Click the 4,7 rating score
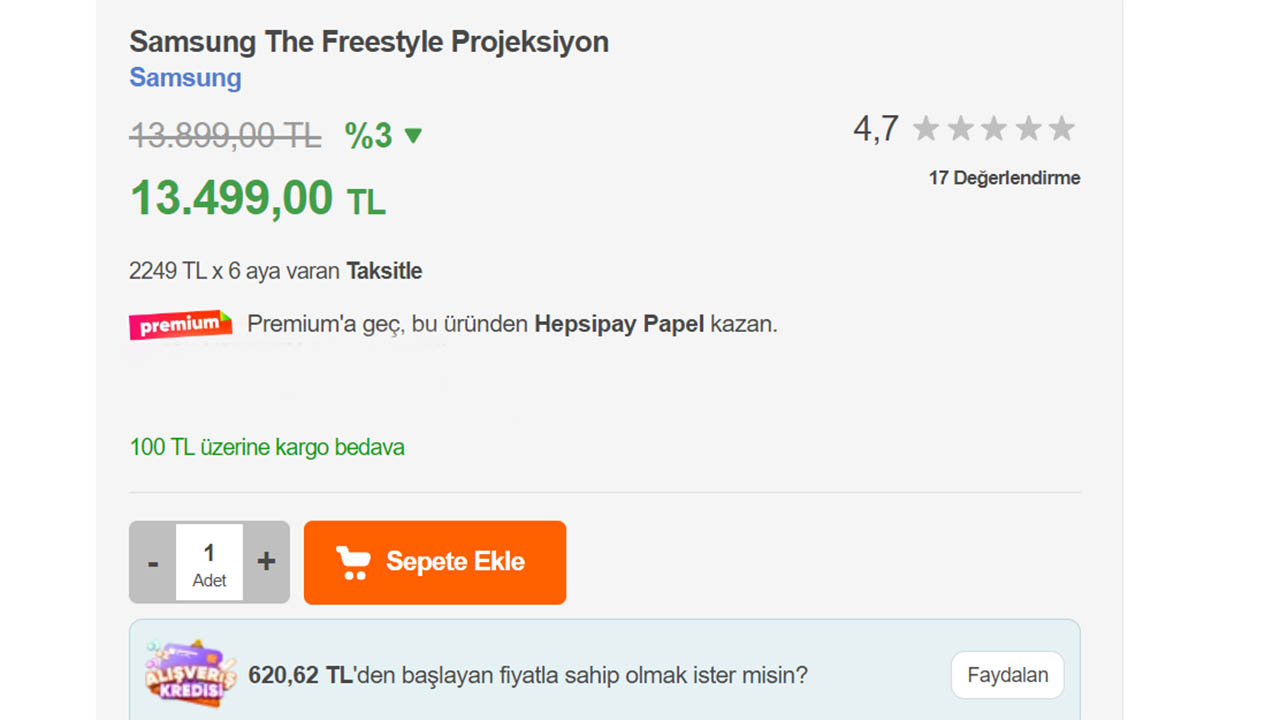 (875, 129)
